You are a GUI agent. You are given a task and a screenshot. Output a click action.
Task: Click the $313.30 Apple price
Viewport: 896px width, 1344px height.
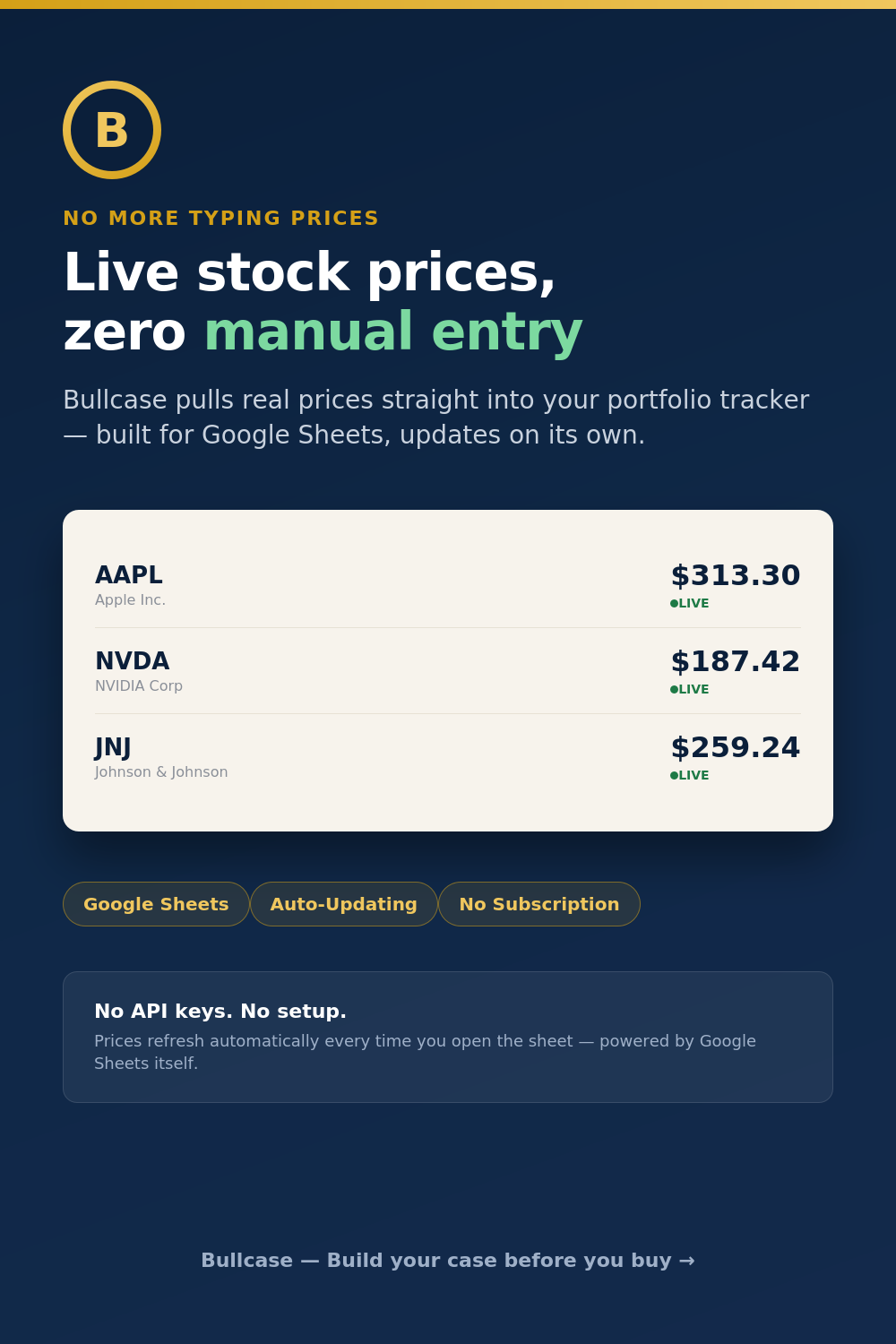point(736,575)
